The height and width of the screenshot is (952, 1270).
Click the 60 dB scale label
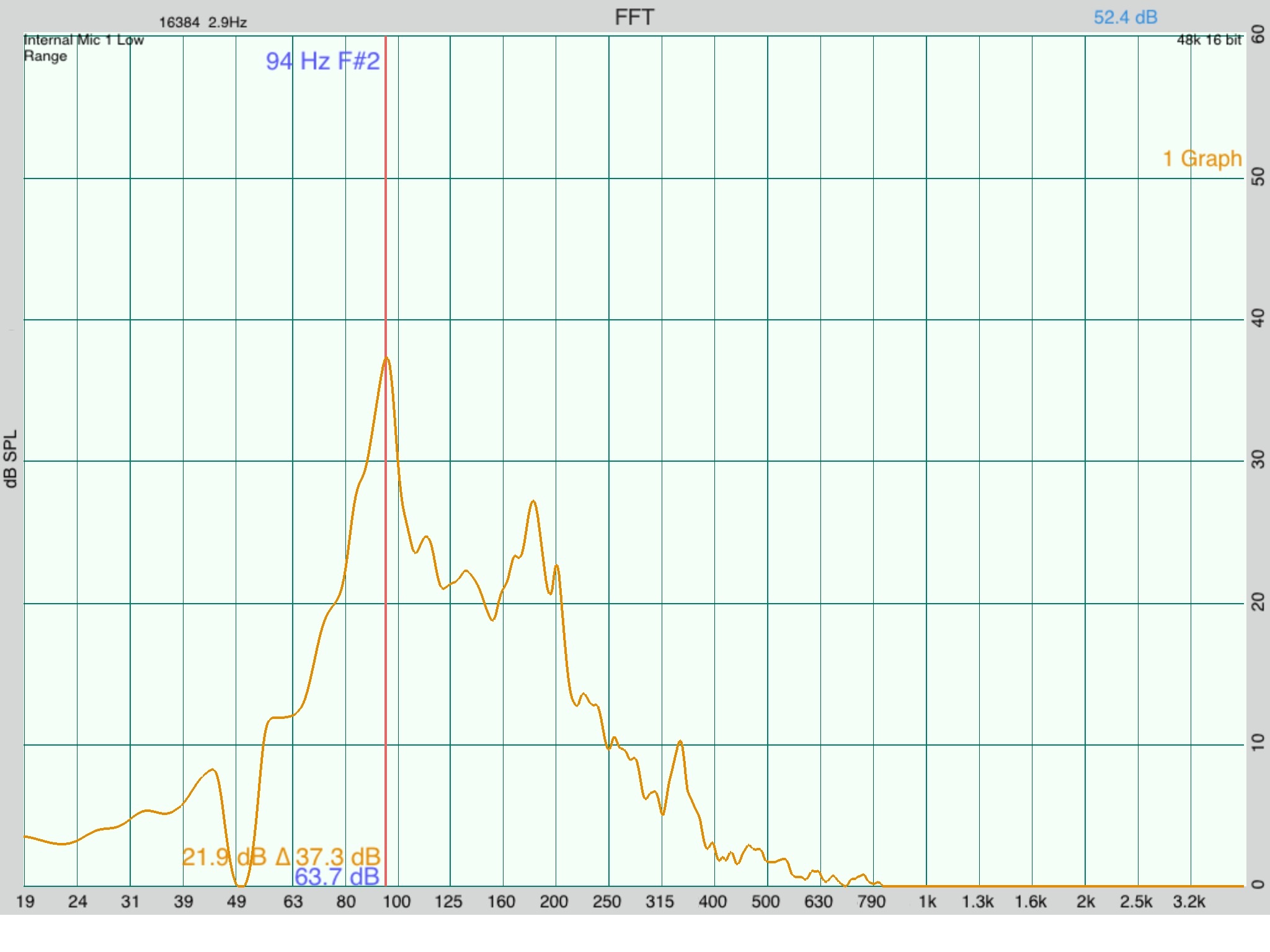1258,34
